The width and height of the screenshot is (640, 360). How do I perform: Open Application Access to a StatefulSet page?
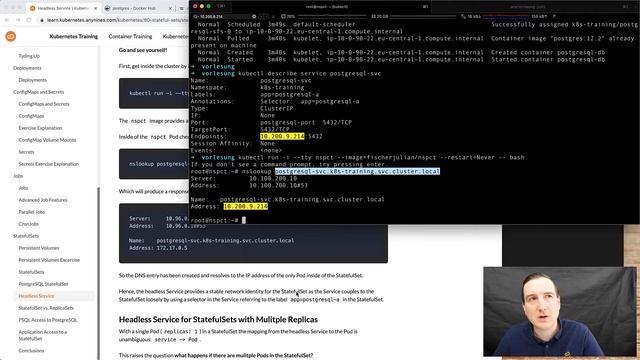click(42, 335)
